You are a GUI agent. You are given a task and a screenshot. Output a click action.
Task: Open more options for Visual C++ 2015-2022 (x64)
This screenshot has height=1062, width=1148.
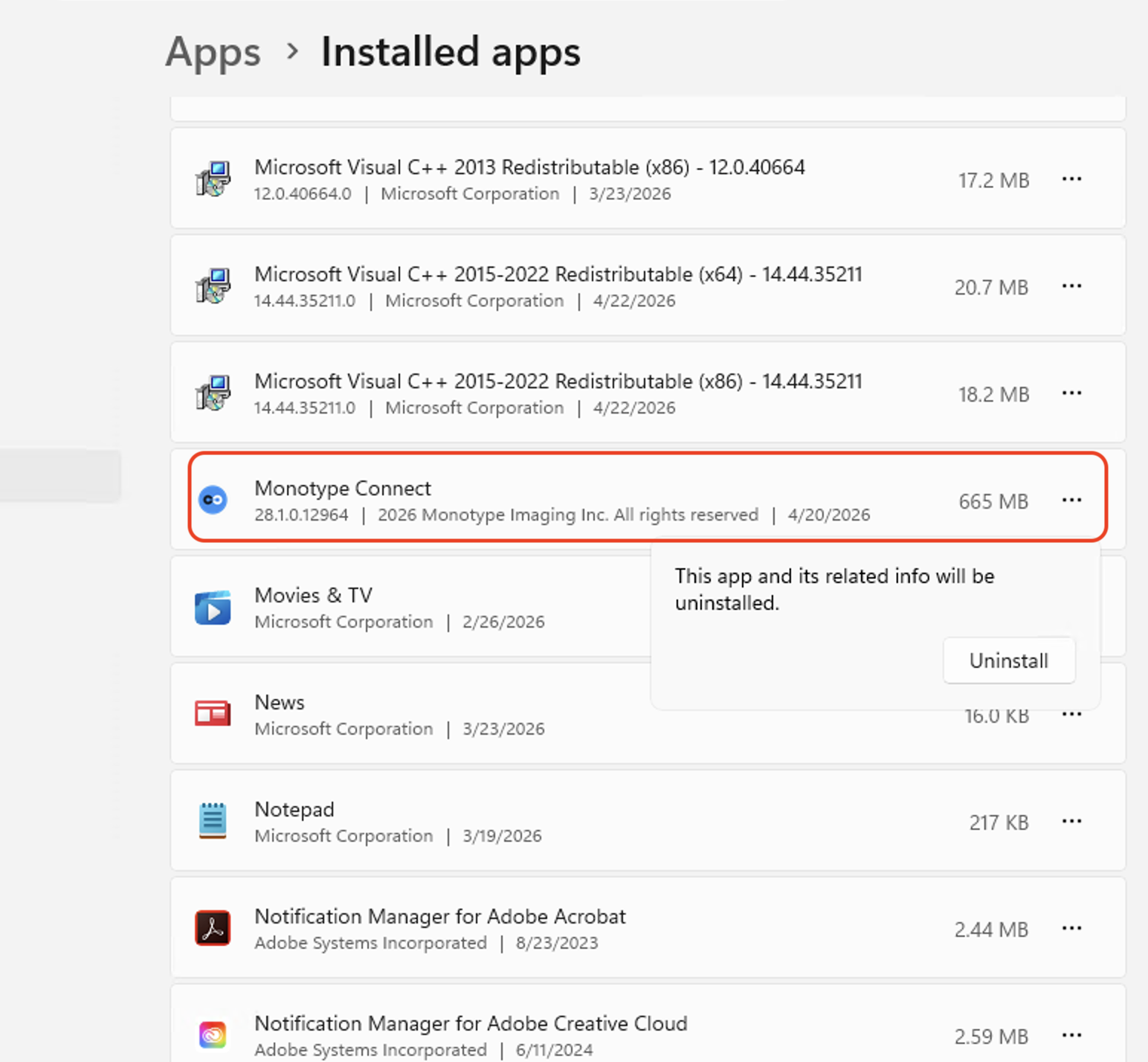(1071, 286)
